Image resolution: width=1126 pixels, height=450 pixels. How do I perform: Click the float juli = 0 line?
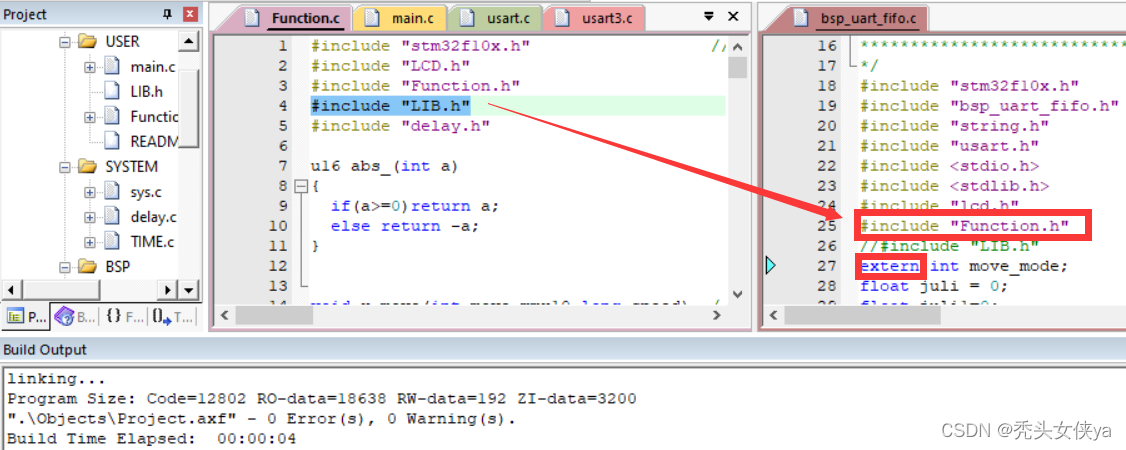pyautogui.click(x=934, y=286)
